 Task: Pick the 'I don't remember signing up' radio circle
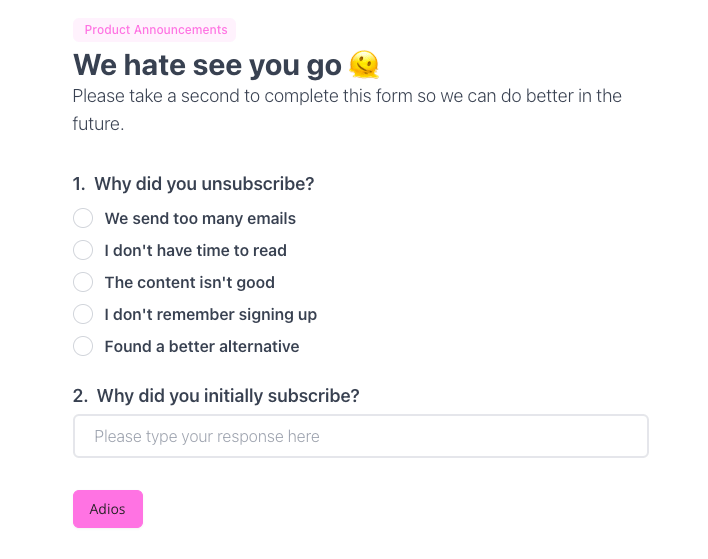[x=83, y=314]
